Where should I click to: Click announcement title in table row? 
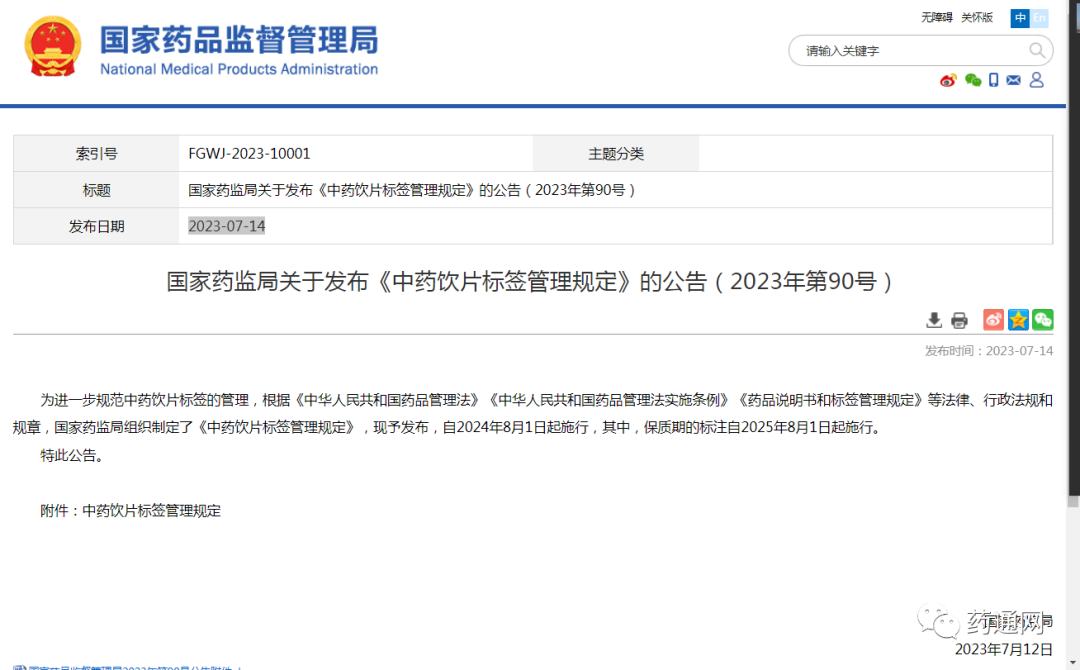click(x=411, y=190)
